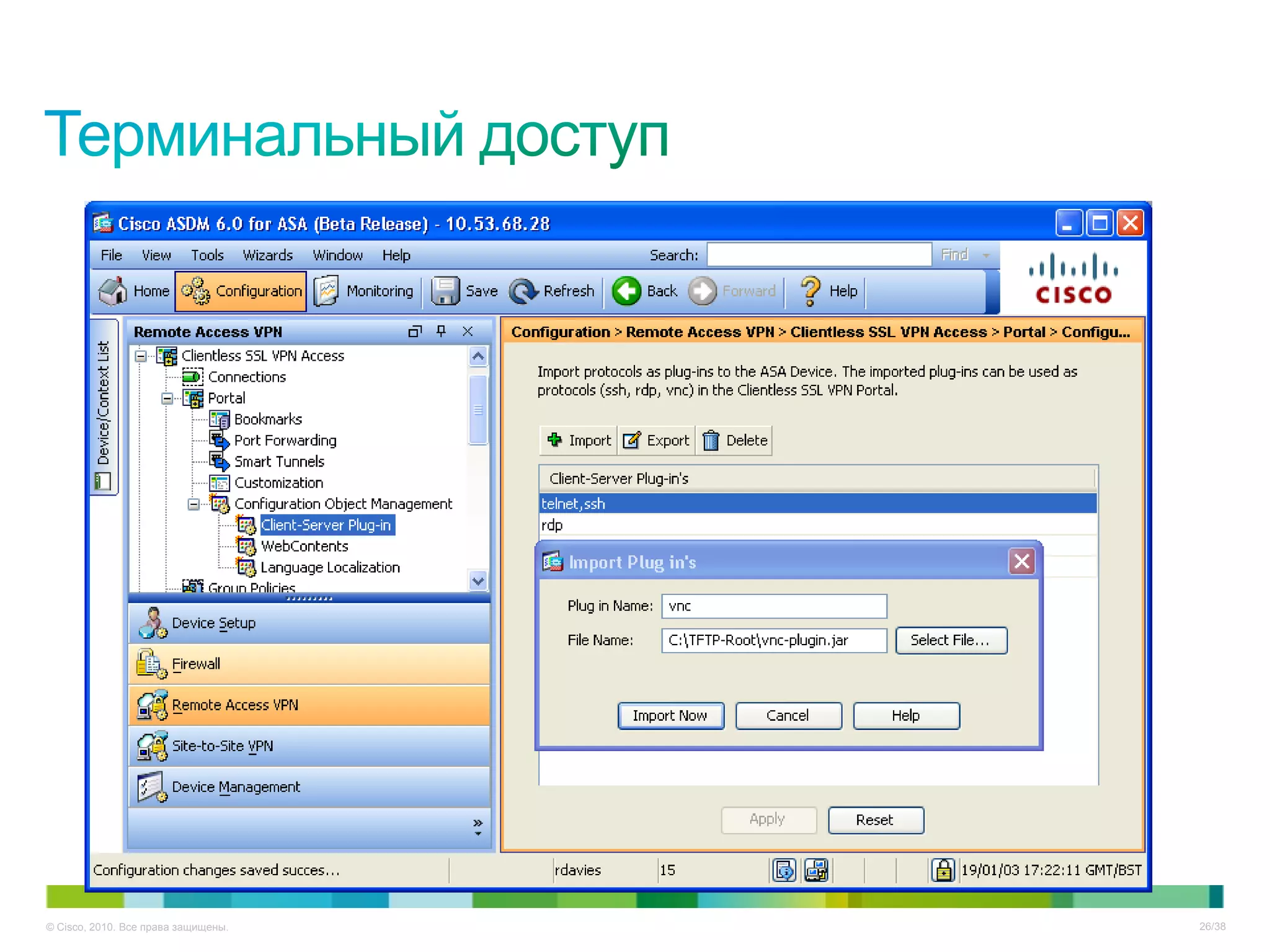1270x952 pixels.
Task: Cancel the Import Plug in's dialog
Action: (788, 716)
